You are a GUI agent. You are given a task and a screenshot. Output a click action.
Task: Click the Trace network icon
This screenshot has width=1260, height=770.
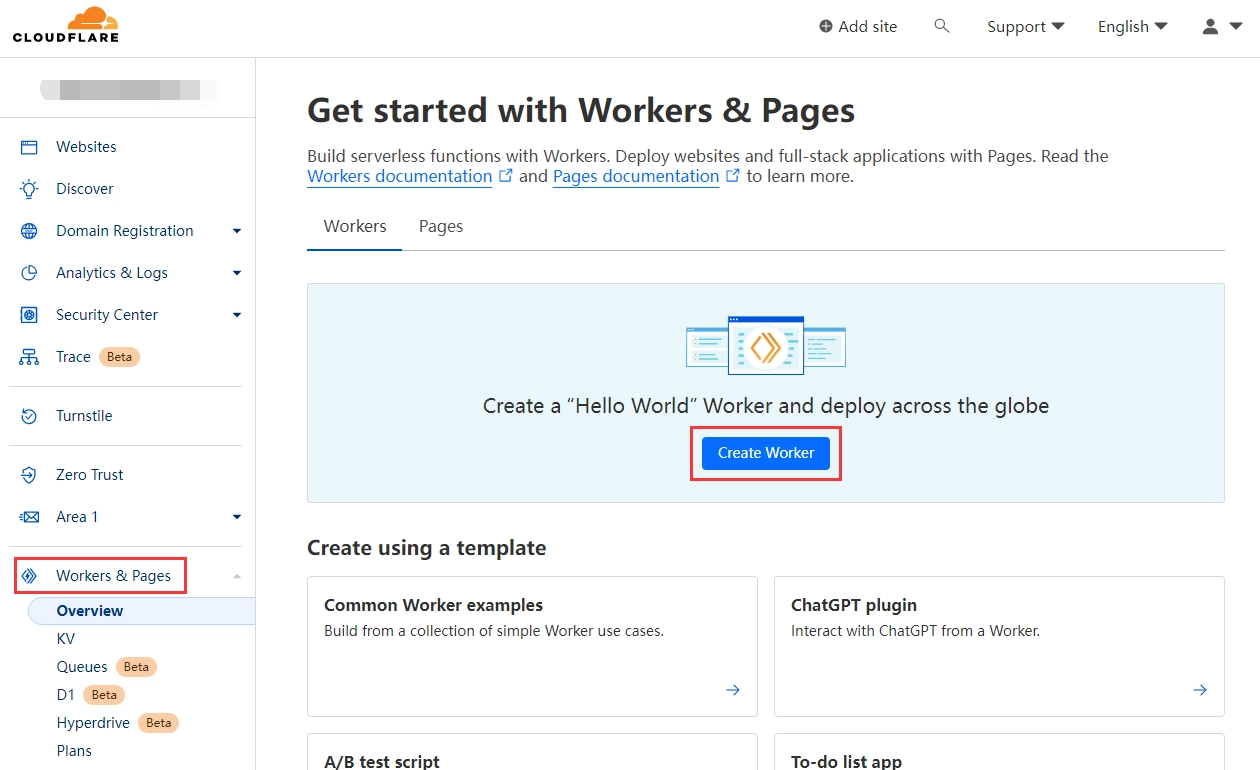tap(29, 357)
